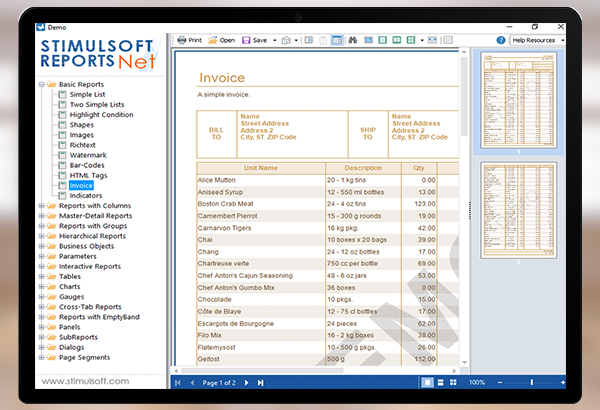Click the blue Help question icon
600x410 pixels.
pos(501,40)
